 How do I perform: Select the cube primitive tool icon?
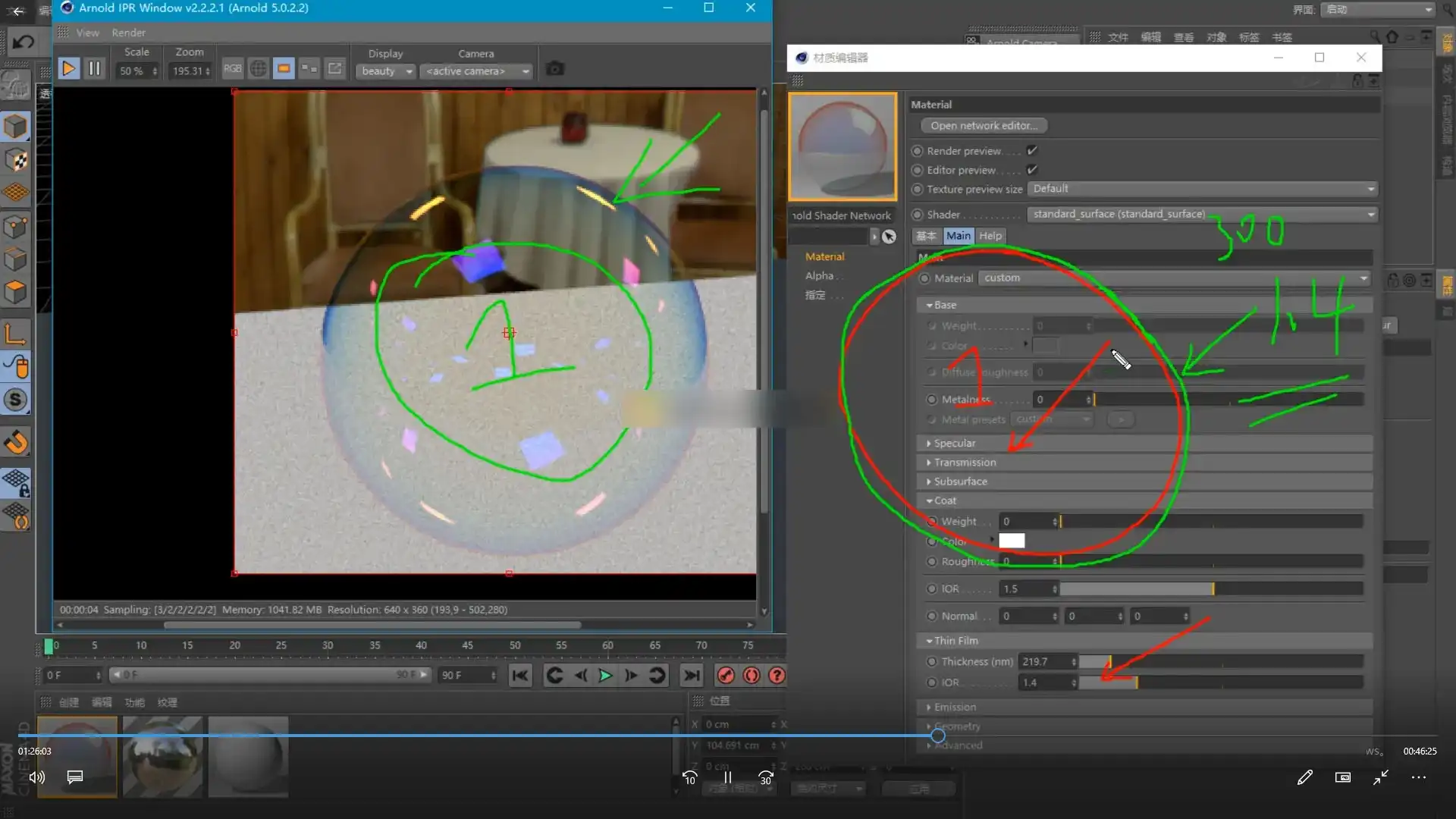16,127
